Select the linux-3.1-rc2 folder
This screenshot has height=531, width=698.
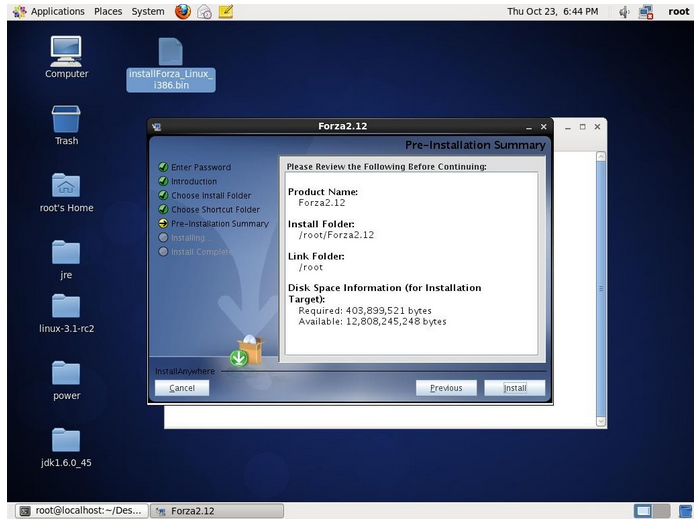click(66, 313)
